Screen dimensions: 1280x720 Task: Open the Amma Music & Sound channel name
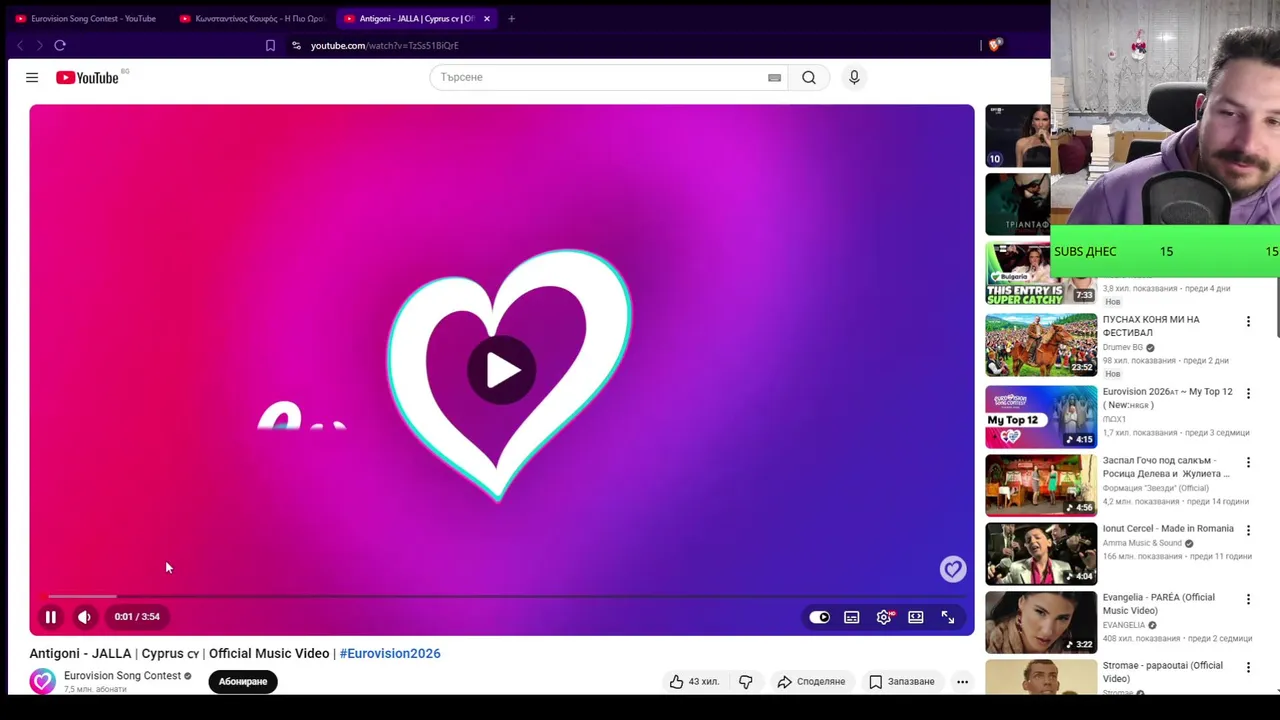pyautogui.click(x=1142, y=543)
